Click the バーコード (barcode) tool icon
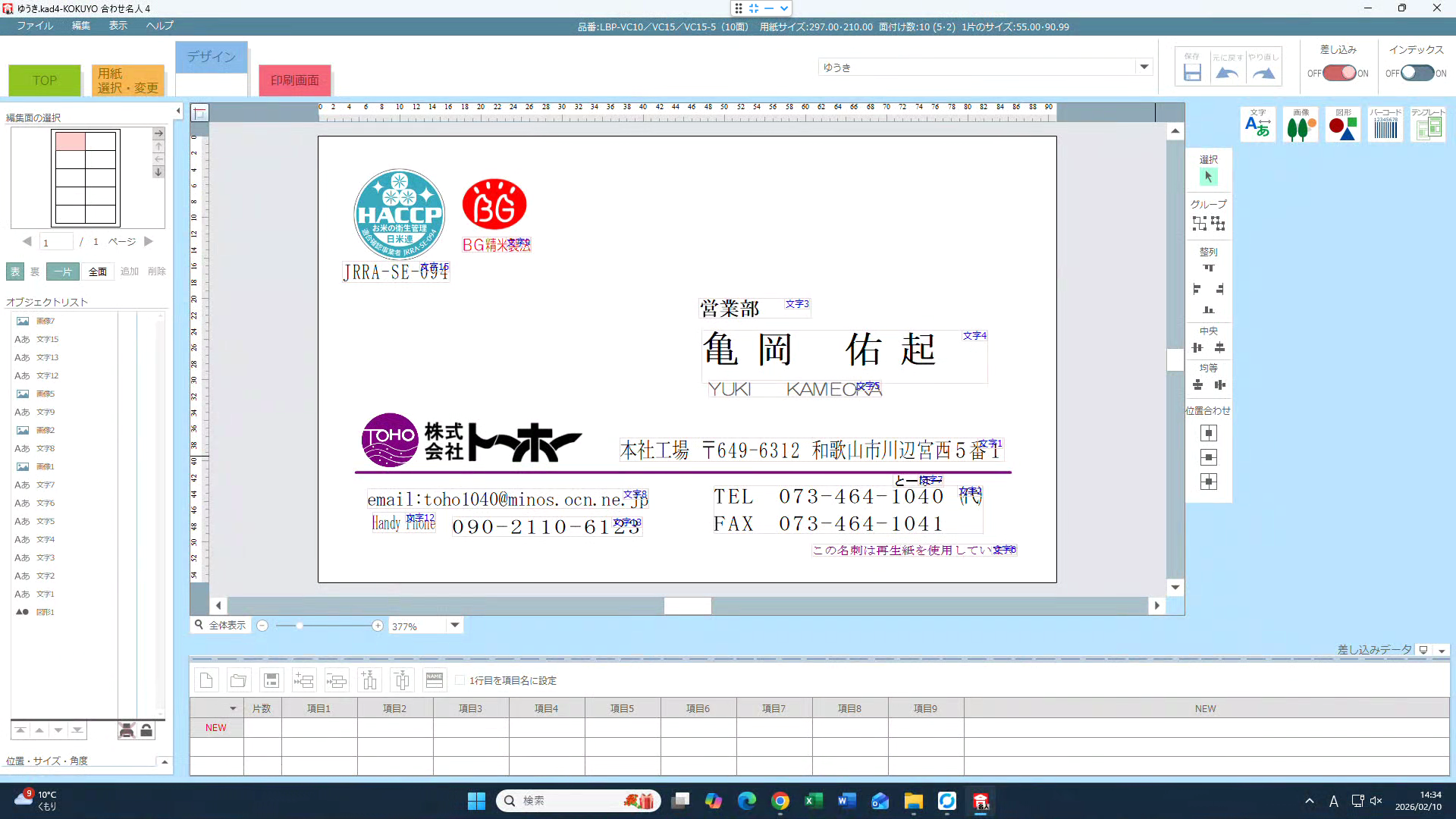The image size is (1456, 819). click(x=1385, y=124)
